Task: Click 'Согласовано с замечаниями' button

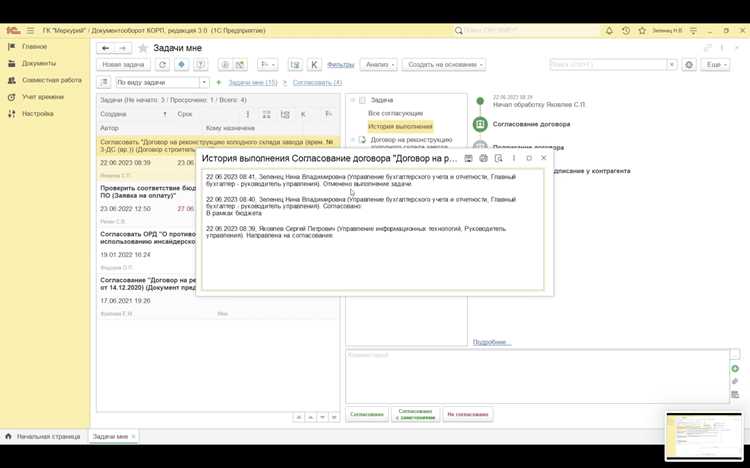Action: pyautogui.click(x=416, y=414)
